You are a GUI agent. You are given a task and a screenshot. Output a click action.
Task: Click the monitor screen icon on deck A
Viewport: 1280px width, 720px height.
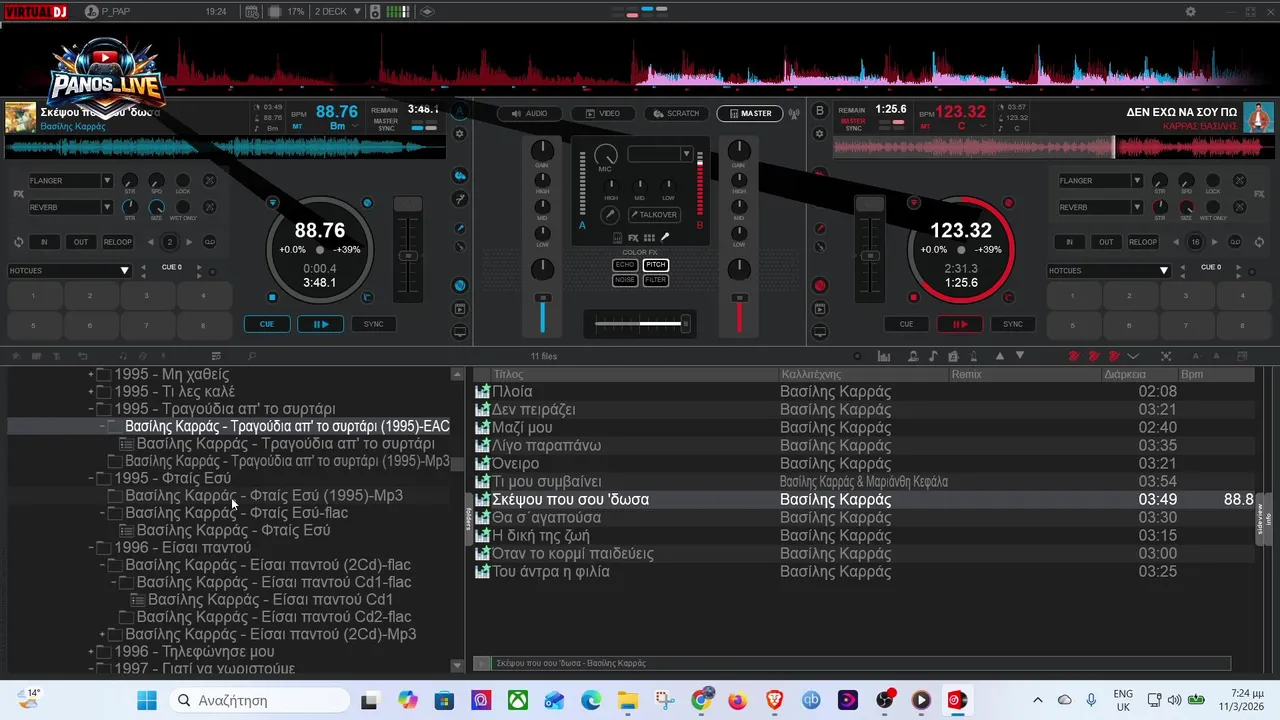(x=460, y=332)
